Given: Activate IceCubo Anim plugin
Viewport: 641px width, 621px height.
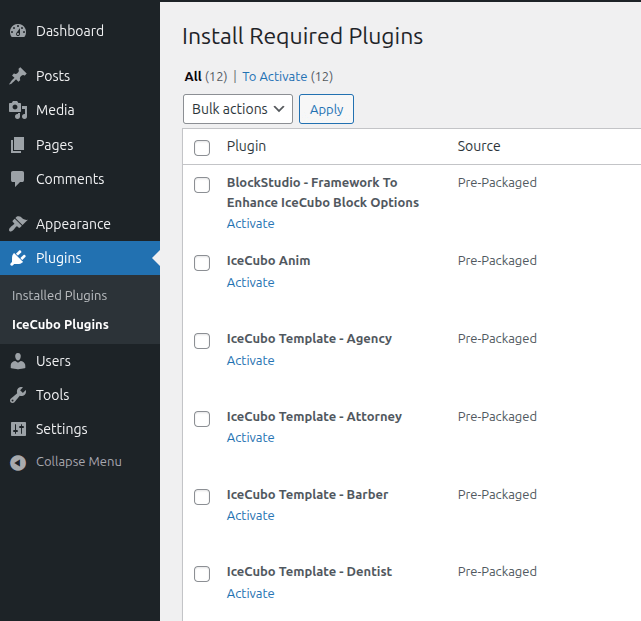Looking at the screenshot, I should coord(251,282).
